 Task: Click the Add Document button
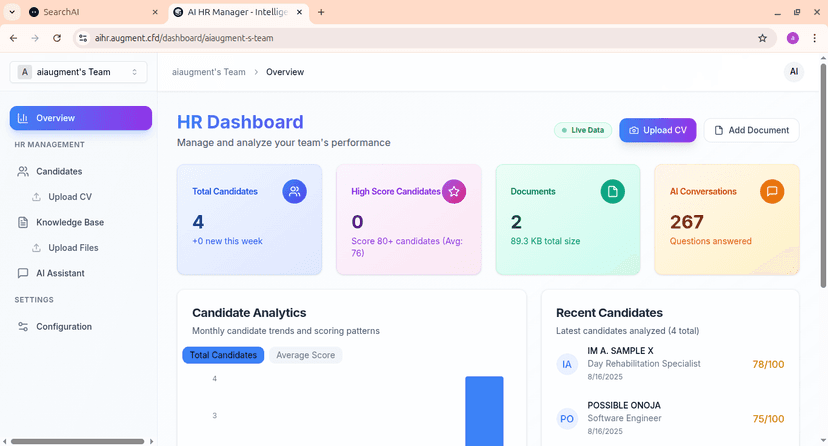(752, 130)
